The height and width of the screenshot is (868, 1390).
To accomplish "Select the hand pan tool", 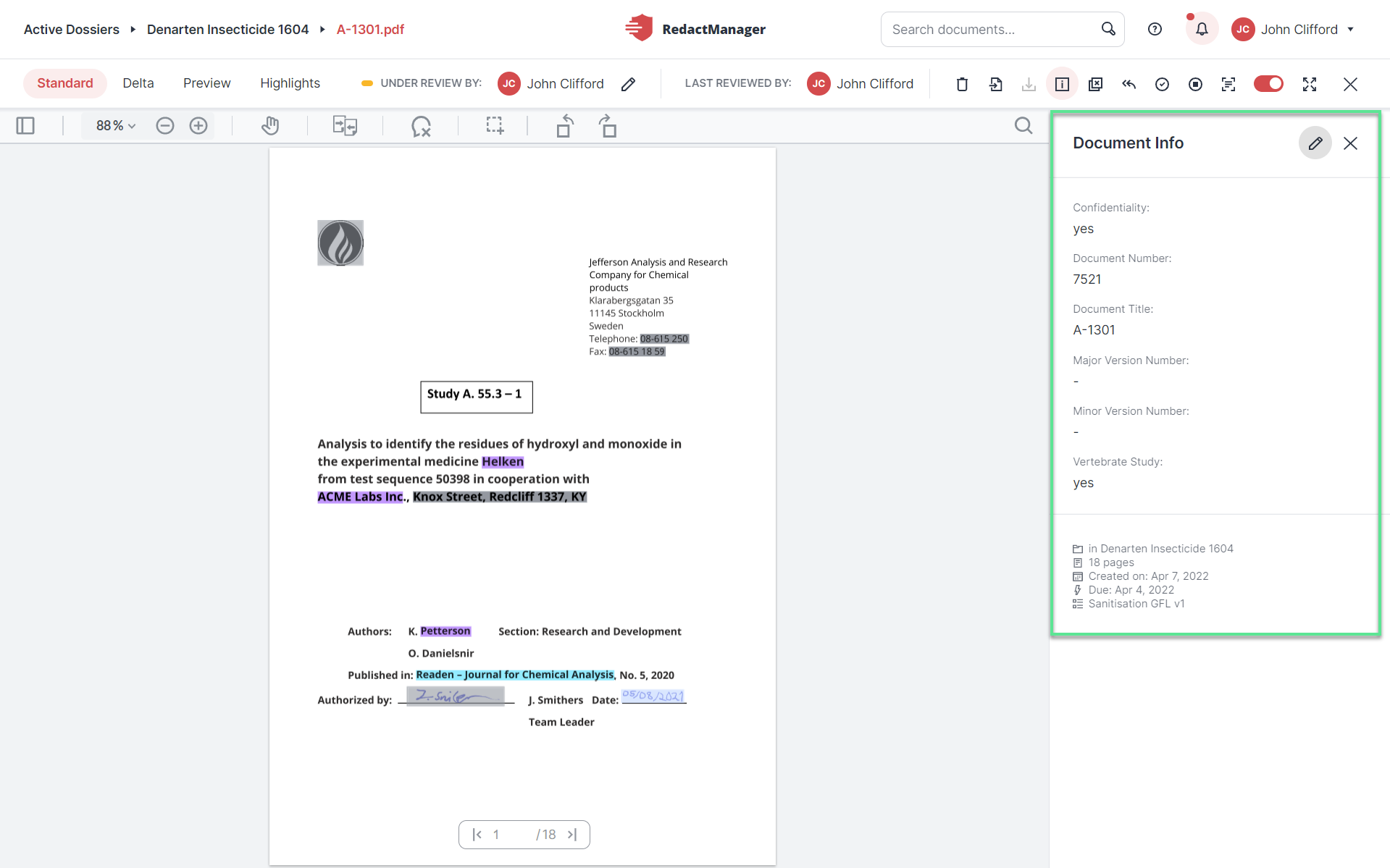I will [x=270, y=126].
